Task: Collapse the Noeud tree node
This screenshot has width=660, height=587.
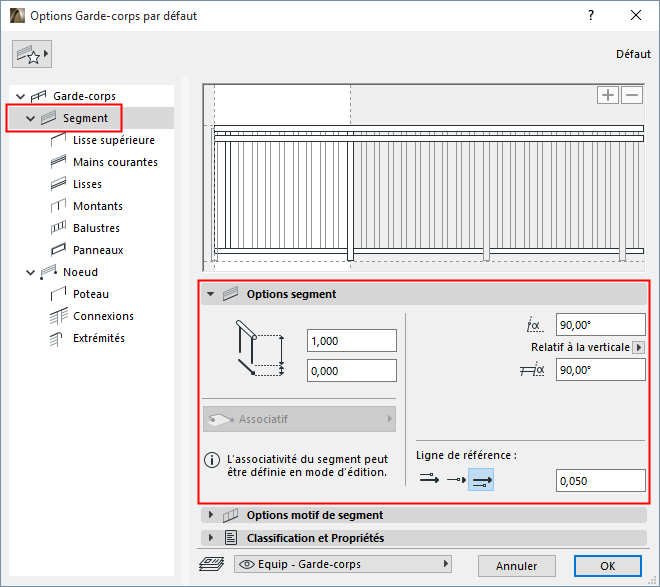Action: [x=30, y=273]
